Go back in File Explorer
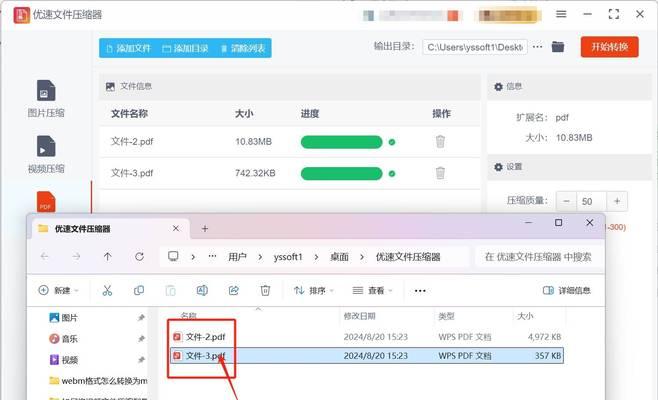 pyautogui.click(x=44, y=256)
